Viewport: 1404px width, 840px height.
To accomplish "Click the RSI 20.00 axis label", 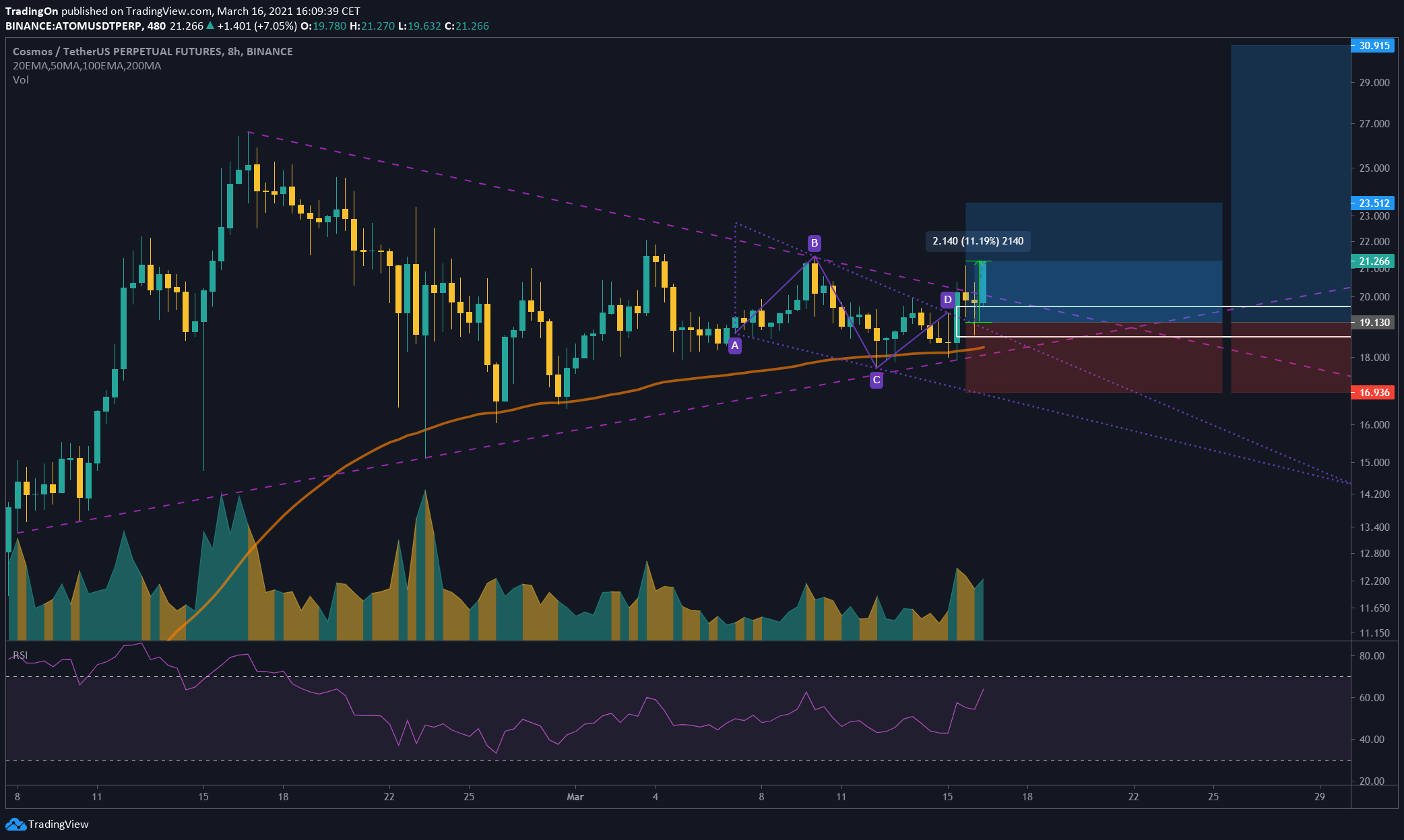I will coord(1372,781).
